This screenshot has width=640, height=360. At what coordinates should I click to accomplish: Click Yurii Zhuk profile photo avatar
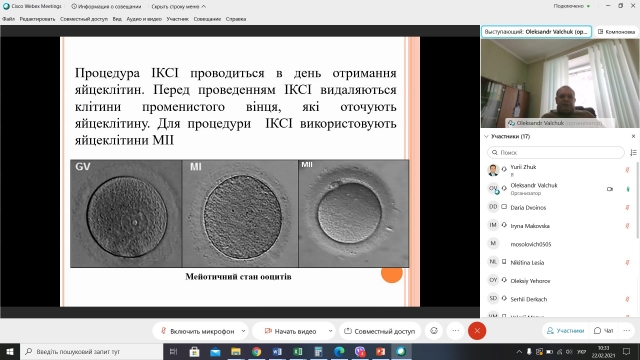(493, 169)
